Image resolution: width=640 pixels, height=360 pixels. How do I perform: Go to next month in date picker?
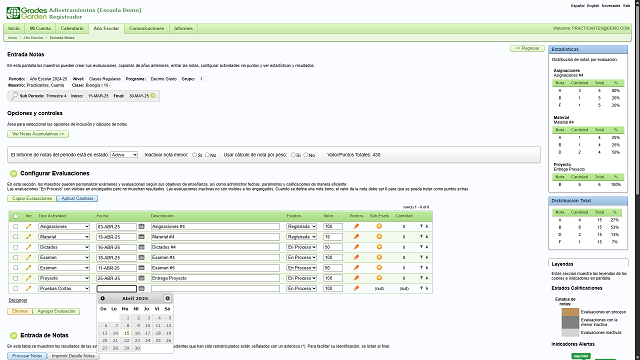167,298
